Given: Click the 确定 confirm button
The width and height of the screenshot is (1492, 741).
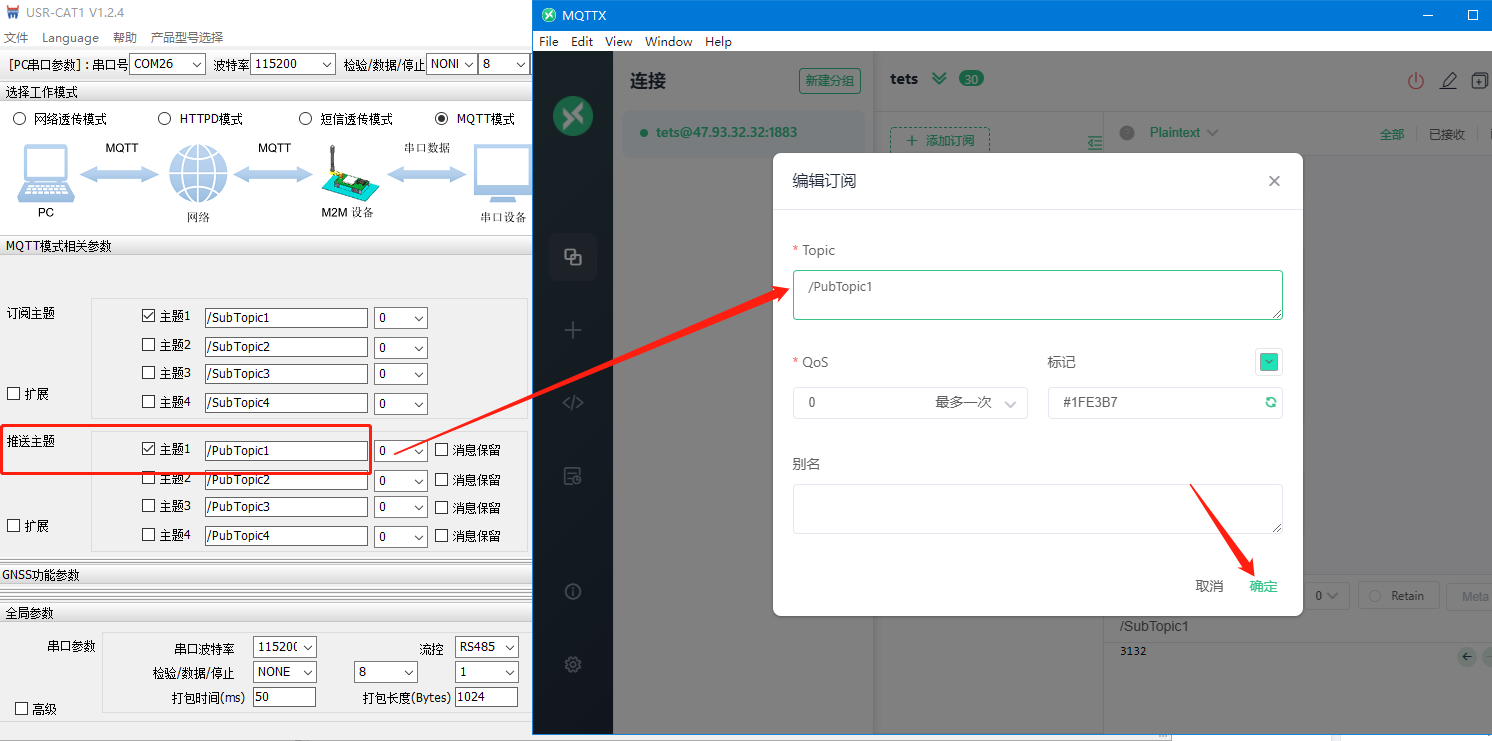Looking at the screenshot, I should pos(1263,586).
